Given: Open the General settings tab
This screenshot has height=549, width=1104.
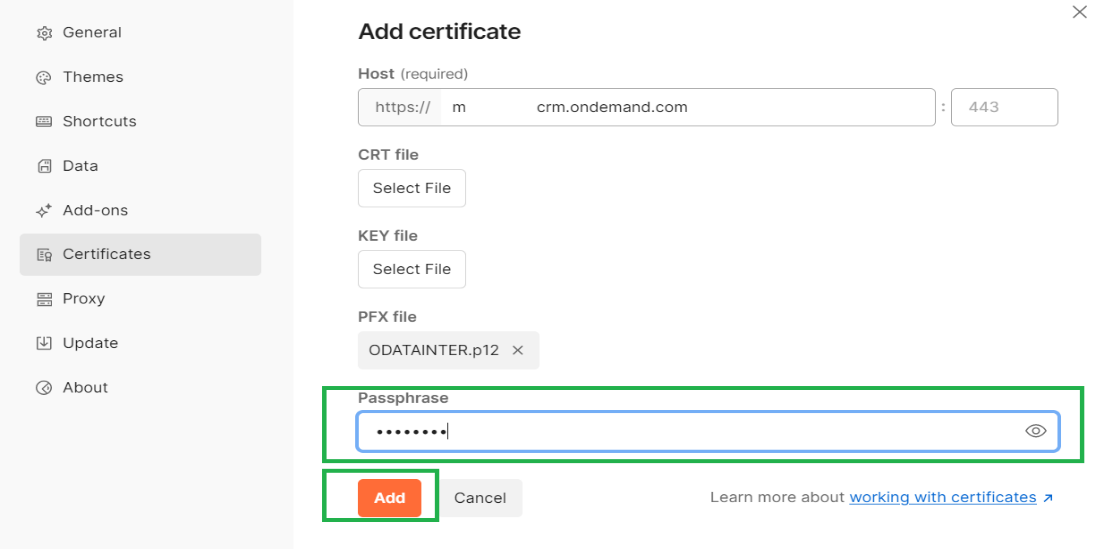Looking at the screenshot, I should (x=141, y=33).
